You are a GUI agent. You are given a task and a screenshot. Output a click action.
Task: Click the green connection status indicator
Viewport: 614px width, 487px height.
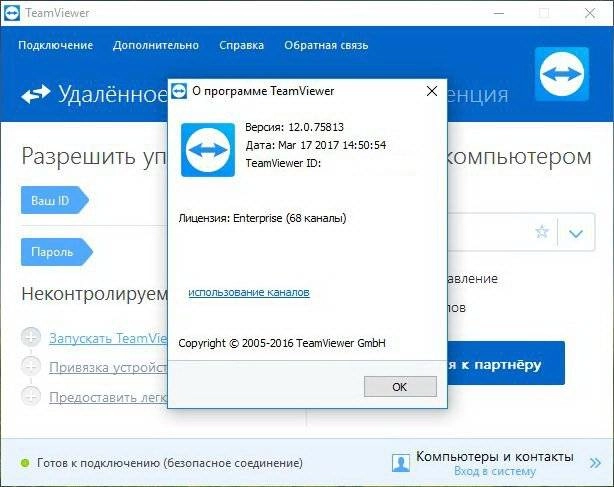point(25,463)
